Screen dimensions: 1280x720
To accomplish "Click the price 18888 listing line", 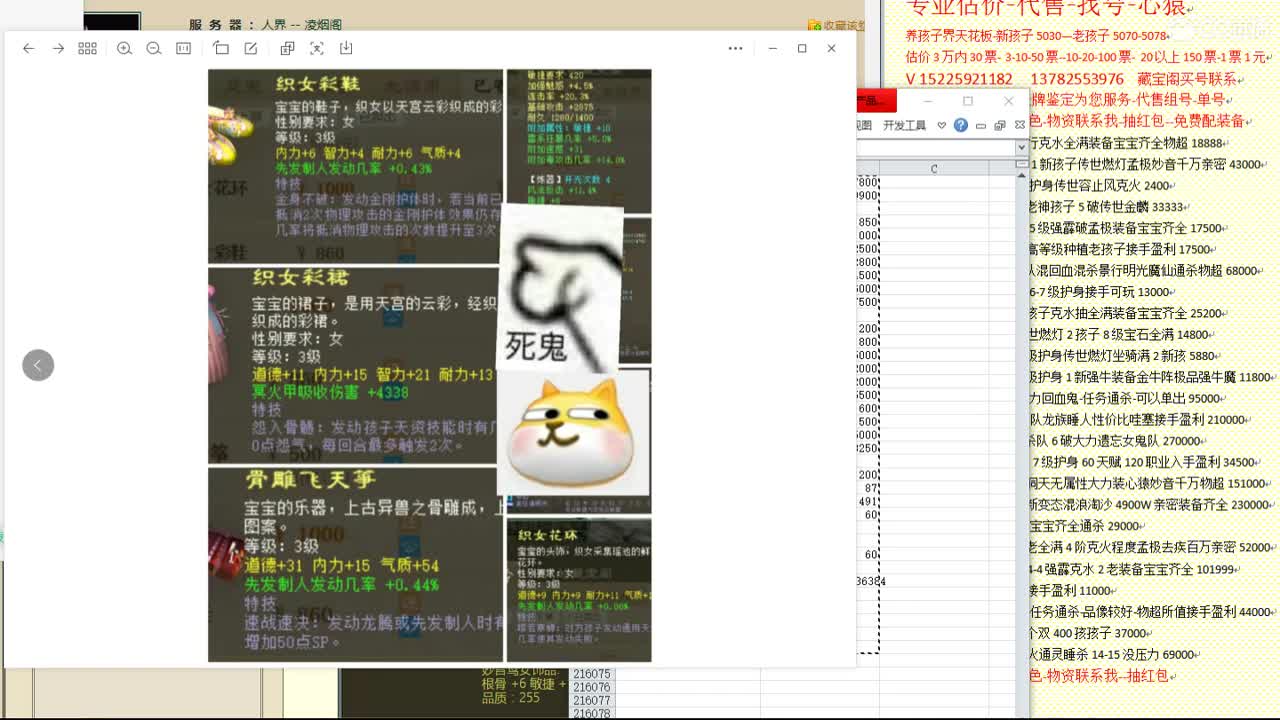I will point(1126,143).
